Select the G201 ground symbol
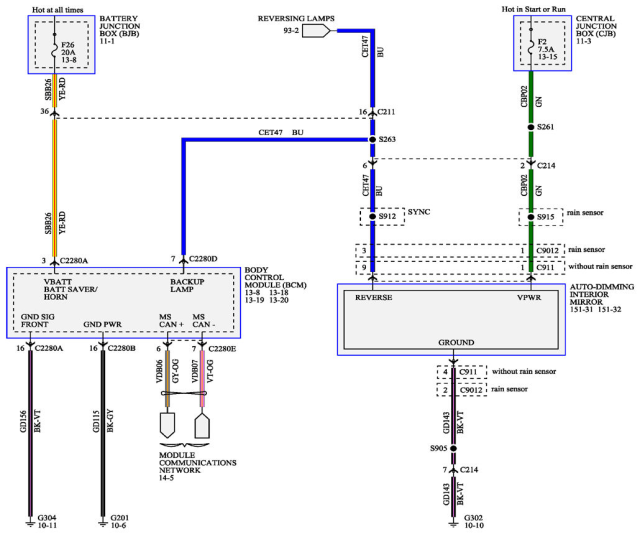Viewport: 640px width, 534px height. (x=103, y=520)
